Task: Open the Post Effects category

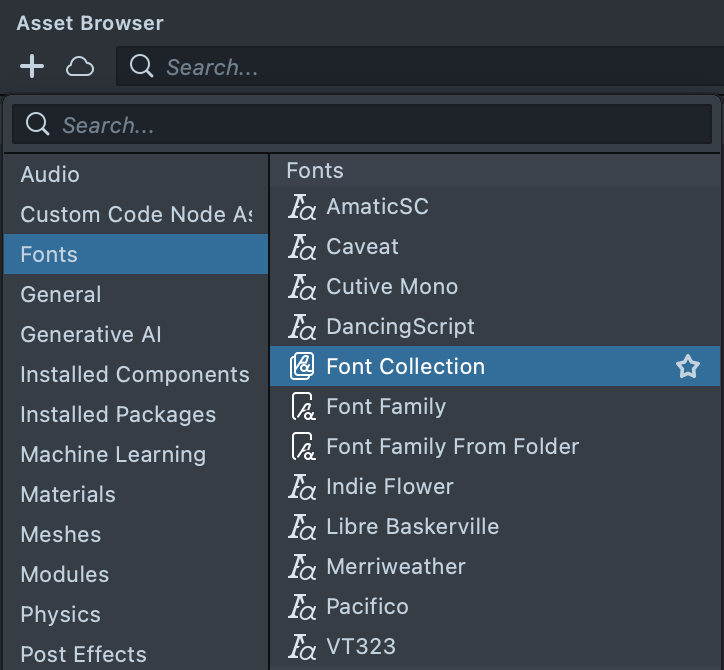Action: (x=83, y=654)
